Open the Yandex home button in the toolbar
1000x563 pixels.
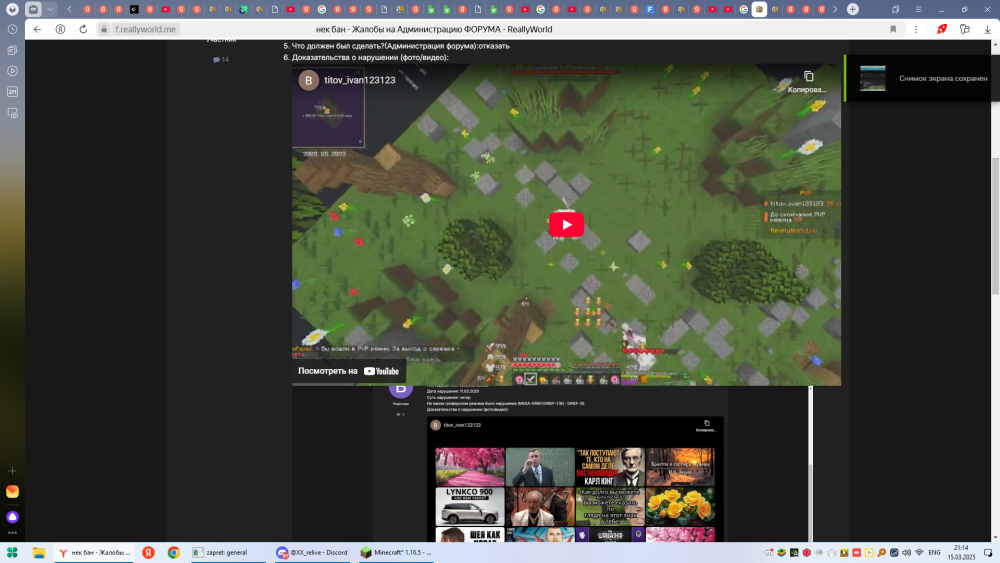[61, 29]
